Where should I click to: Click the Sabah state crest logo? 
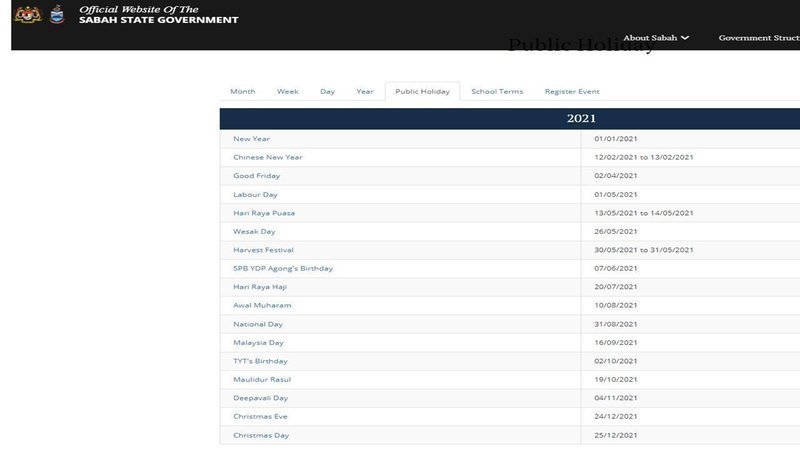[57, 15]
